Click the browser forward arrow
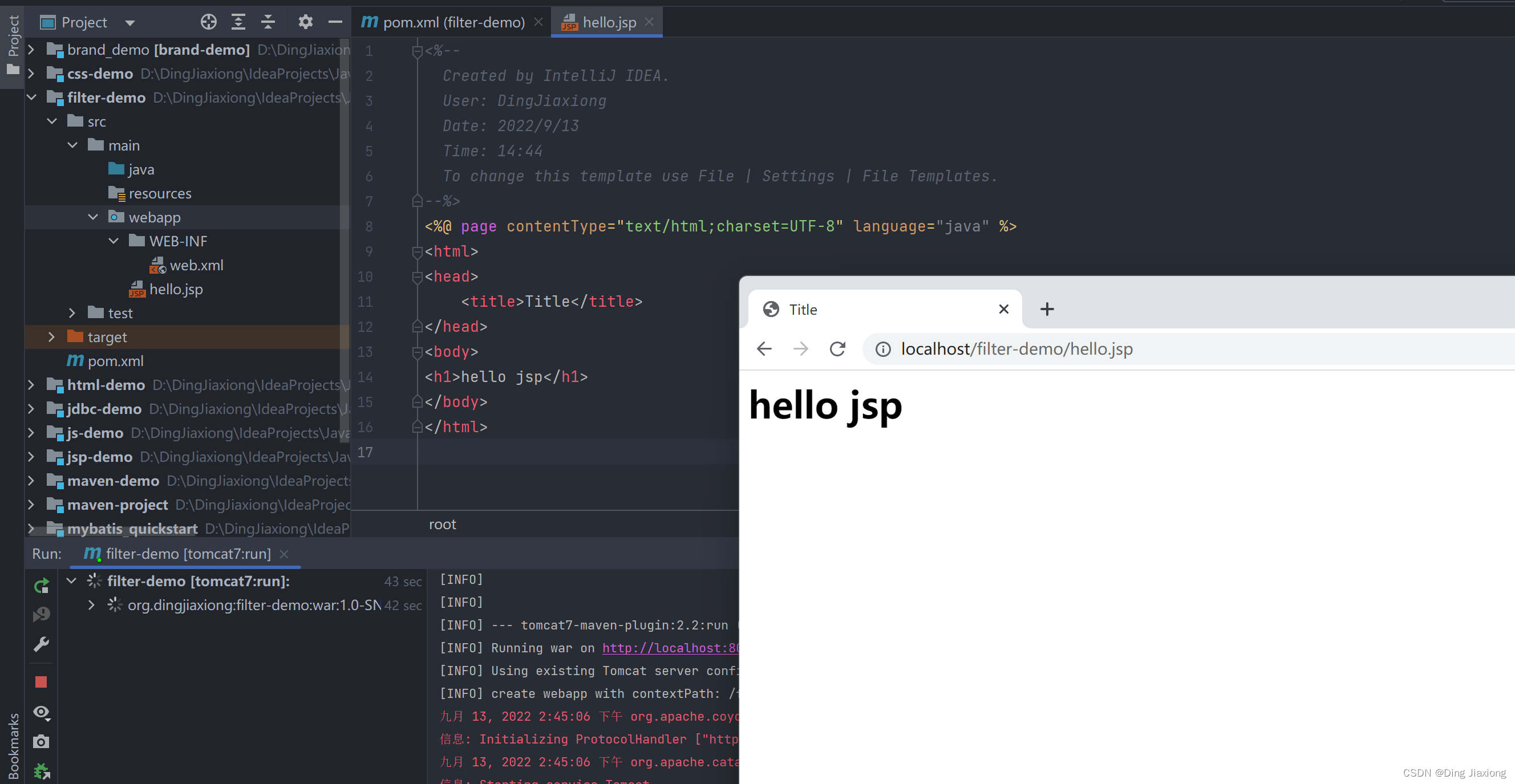This screenshot has height=784, width=1515. (x=800, y=348)
